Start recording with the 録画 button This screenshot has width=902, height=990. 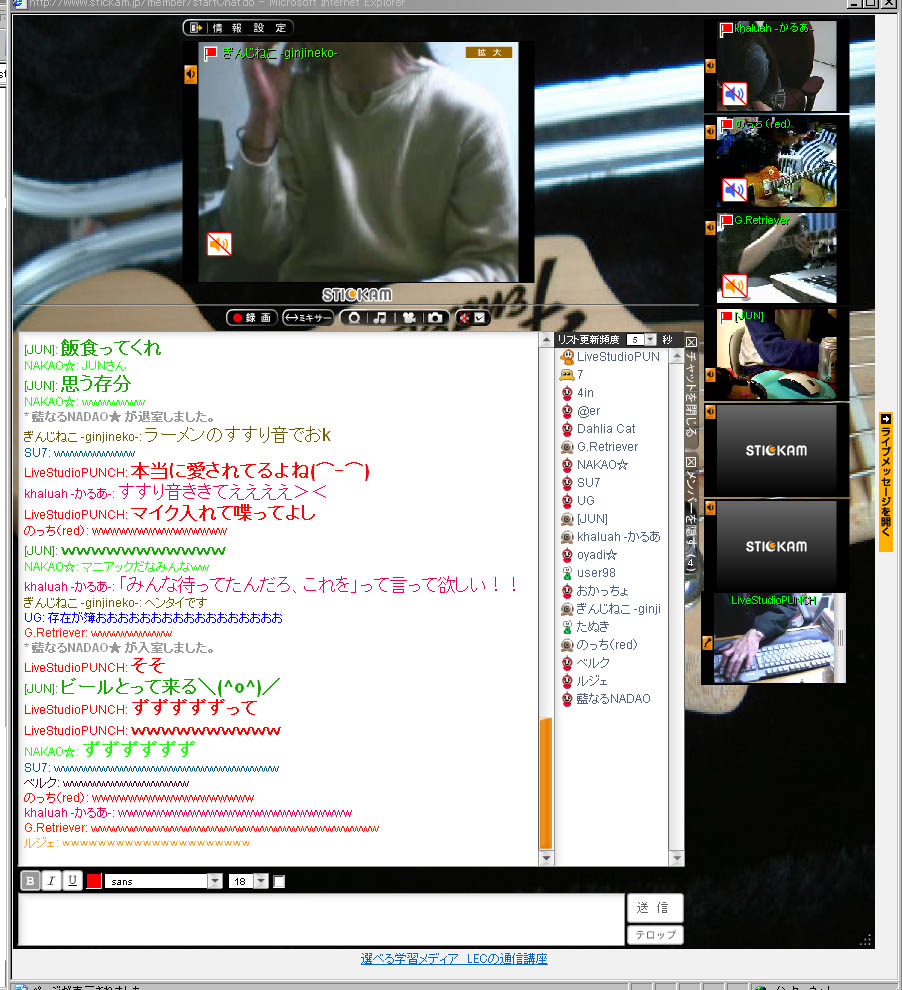(x=252, y=318)
